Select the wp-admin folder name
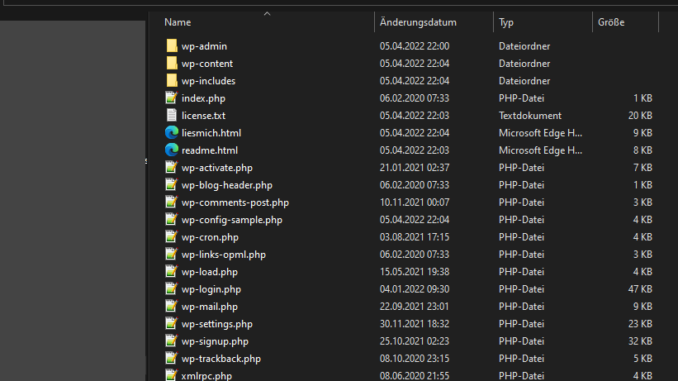The image size is (678, 381). 204,46
